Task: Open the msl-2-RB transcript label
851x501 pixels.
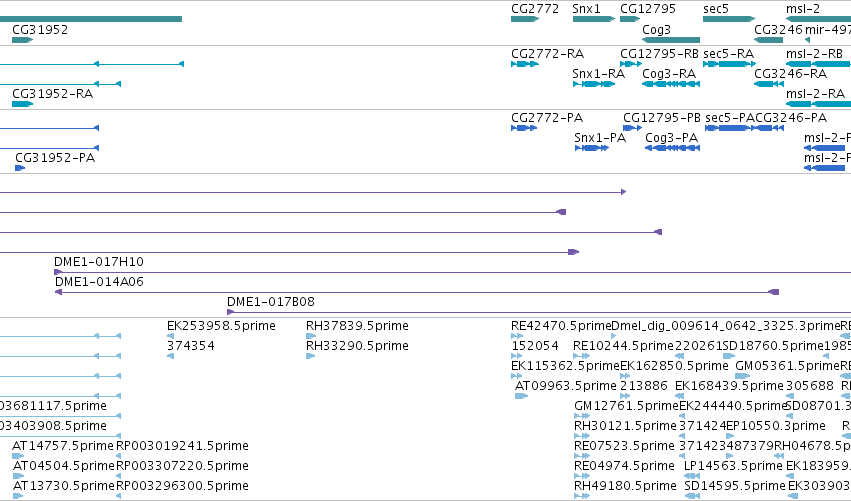Action: (814, 54)
